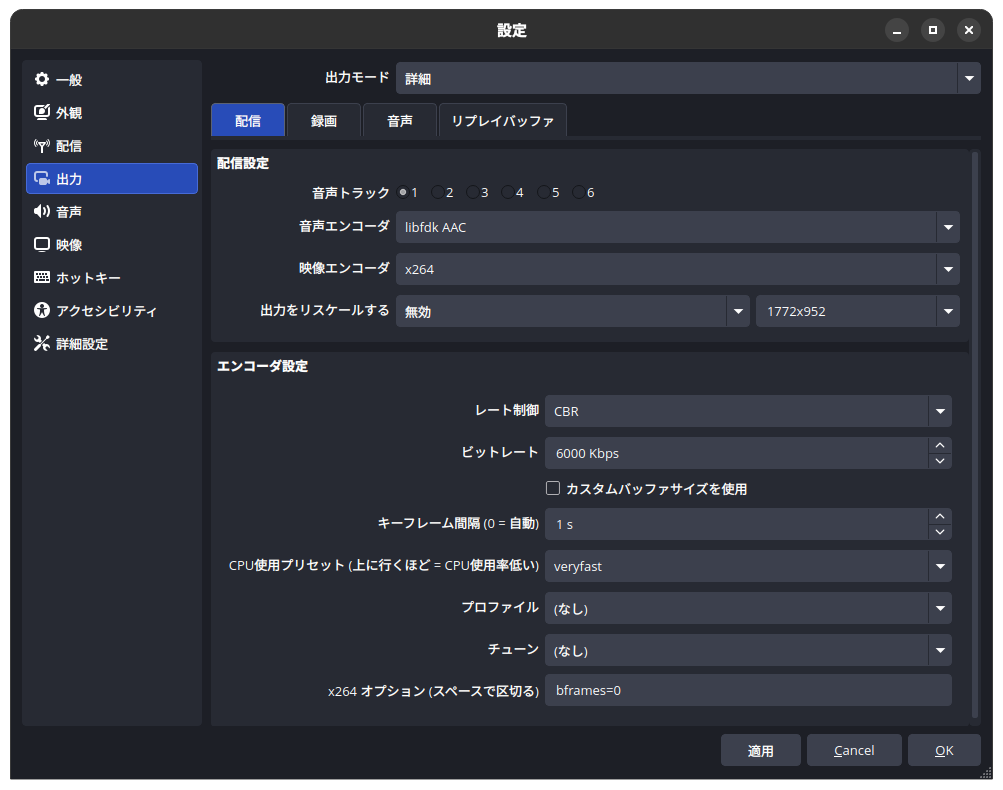Screen dimensions: 1003x790
Task: Click the x264 オプション text field
Action: [747, 690]
